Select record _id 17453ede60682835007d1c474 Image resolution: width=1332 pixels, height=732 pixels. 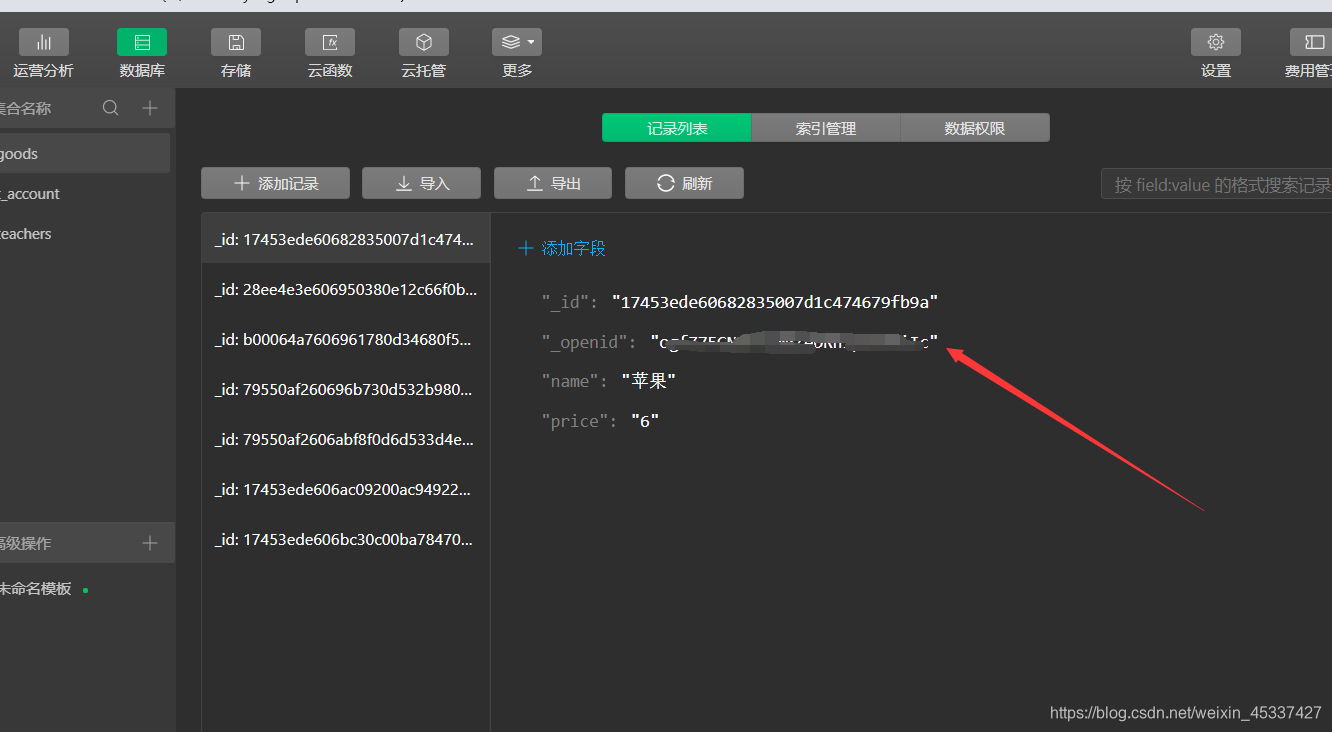coord(346,239)
